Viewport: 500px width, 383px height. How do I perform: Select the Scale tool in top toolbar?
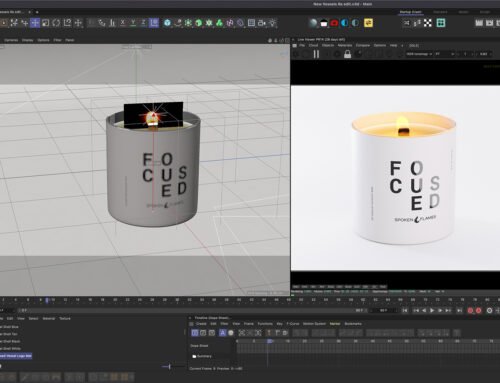[x=46, y=23]
